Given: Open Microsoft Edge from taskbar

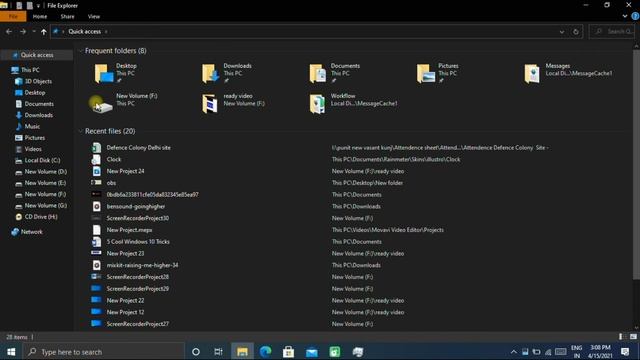Looking at the screenshot, I should pos(265,351).
